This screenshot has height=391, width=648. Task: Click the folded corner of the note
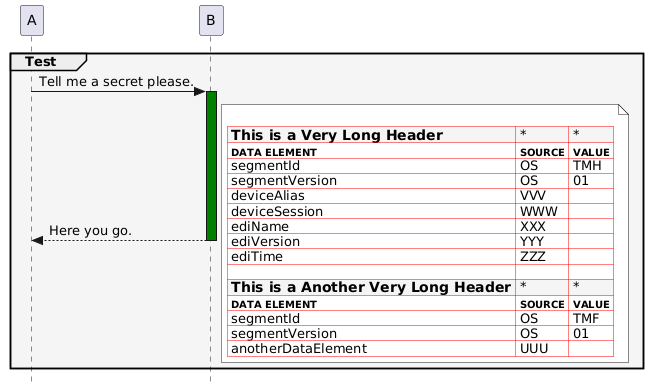(x=624, y=110)
